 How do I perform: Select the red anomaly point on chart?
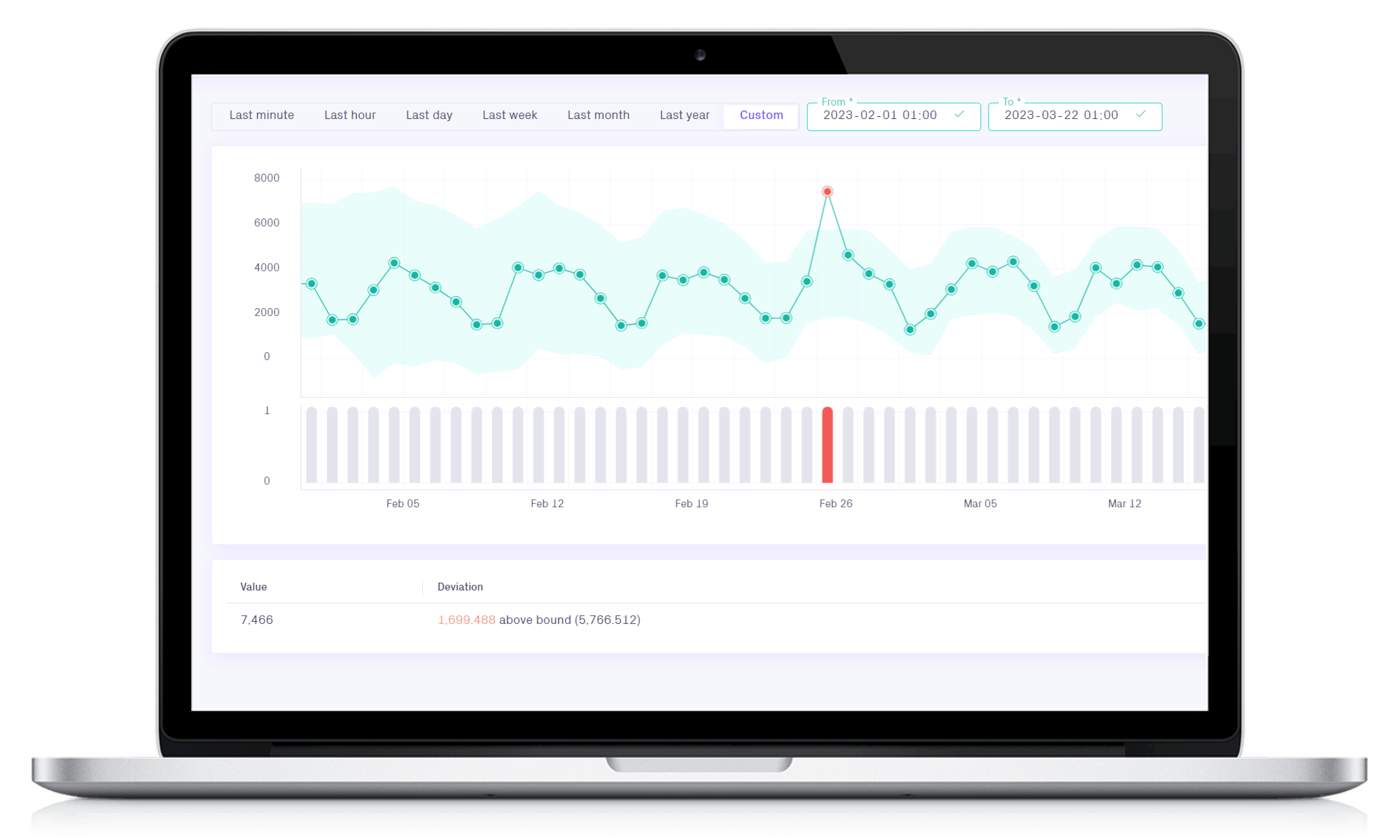(x=827, y=192)
